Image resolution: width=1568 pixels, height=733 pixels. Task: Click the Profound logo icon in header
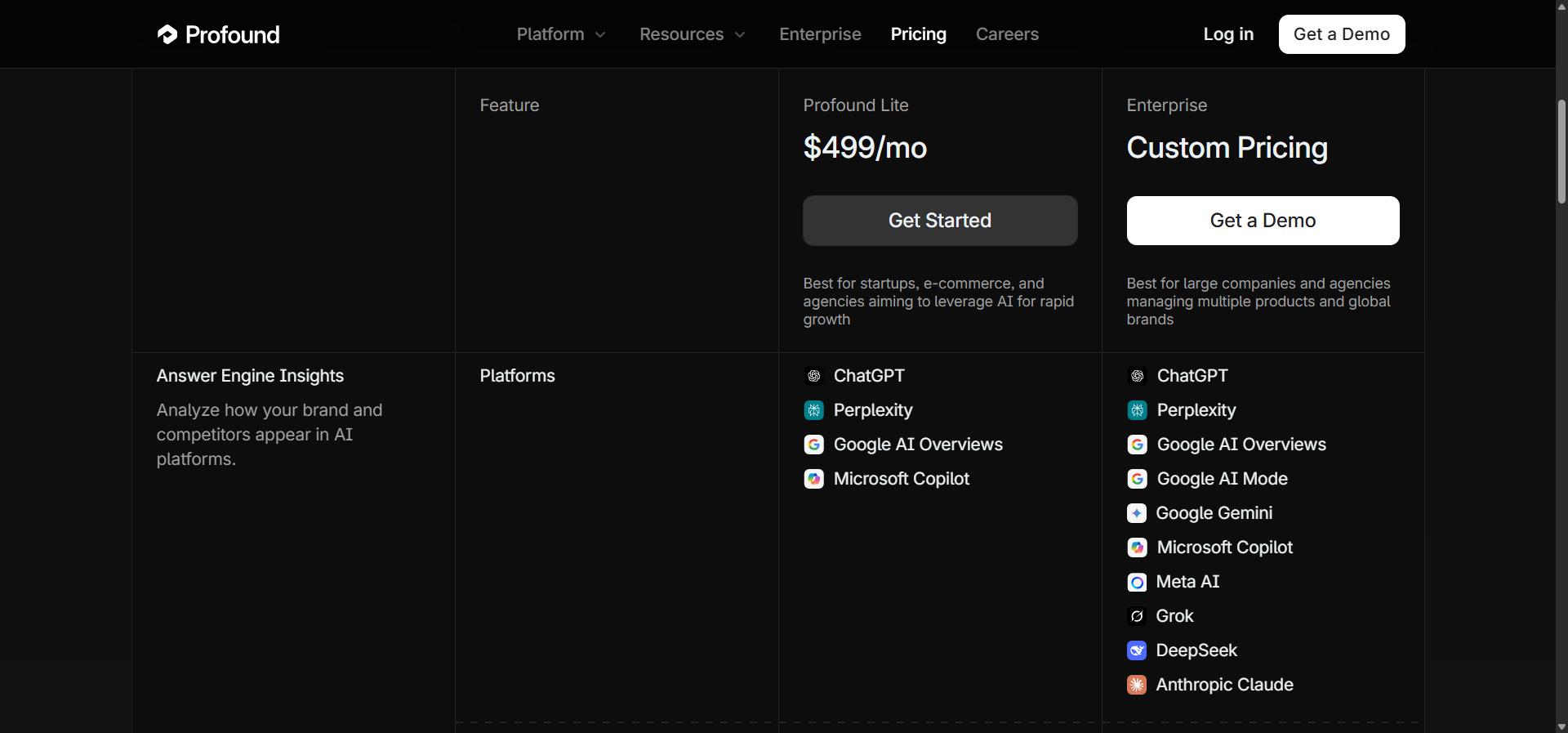click(167, 34)
